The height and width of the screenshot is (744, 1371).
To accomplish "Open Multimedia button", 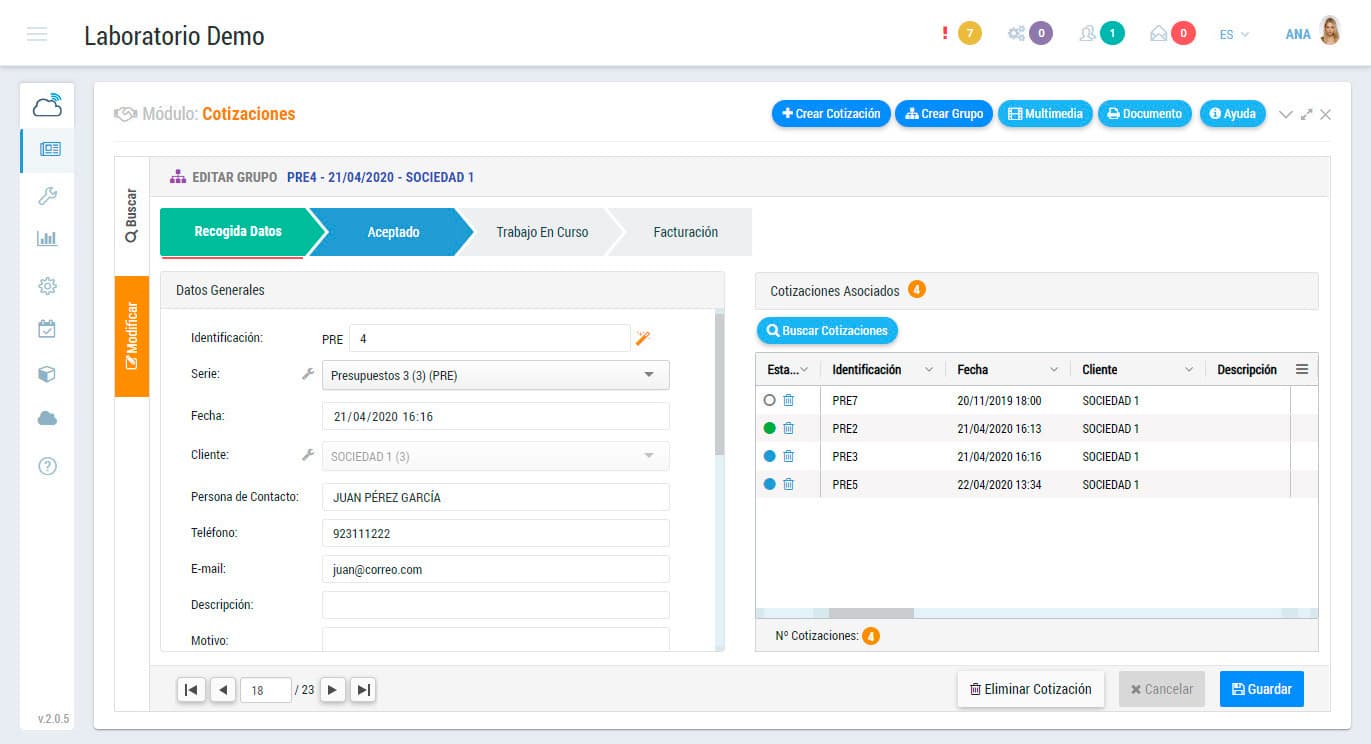I will pos(1045,114).
